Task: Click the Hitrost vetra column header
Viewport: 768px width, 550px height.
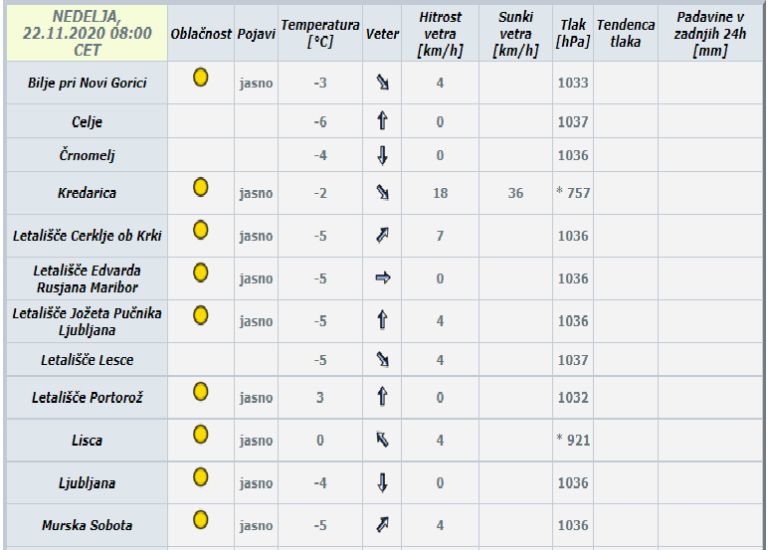Action: (x=440, y=34)
